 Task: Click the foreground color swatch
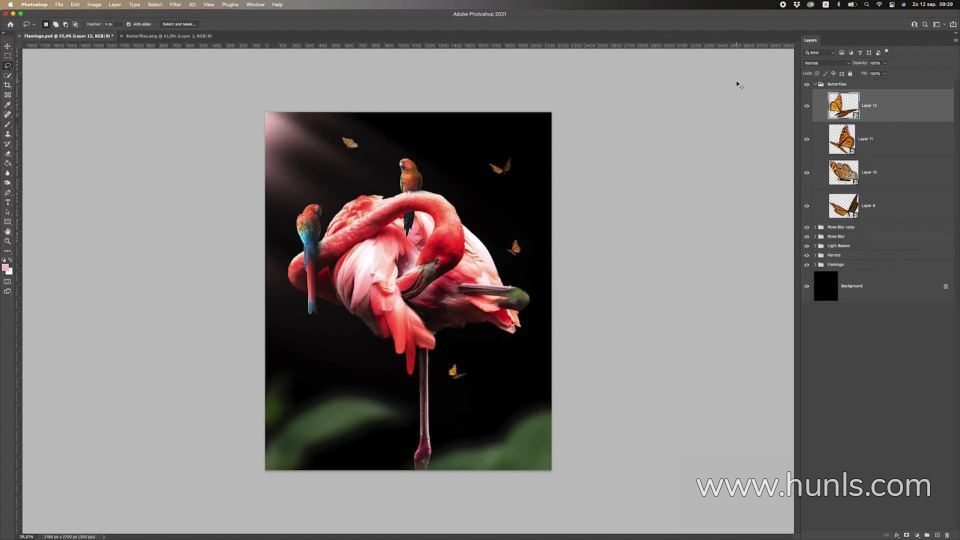tap(5, 267)
